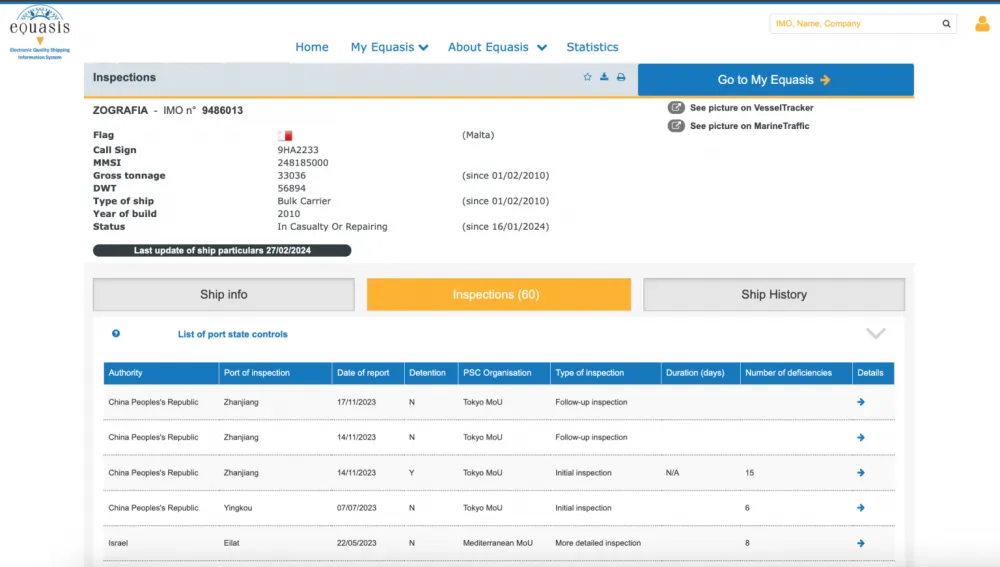This screenshot has width=1000, height=567.
Task: Click the Detention column header
Action: pyautogui.click(x=431, y=373)
